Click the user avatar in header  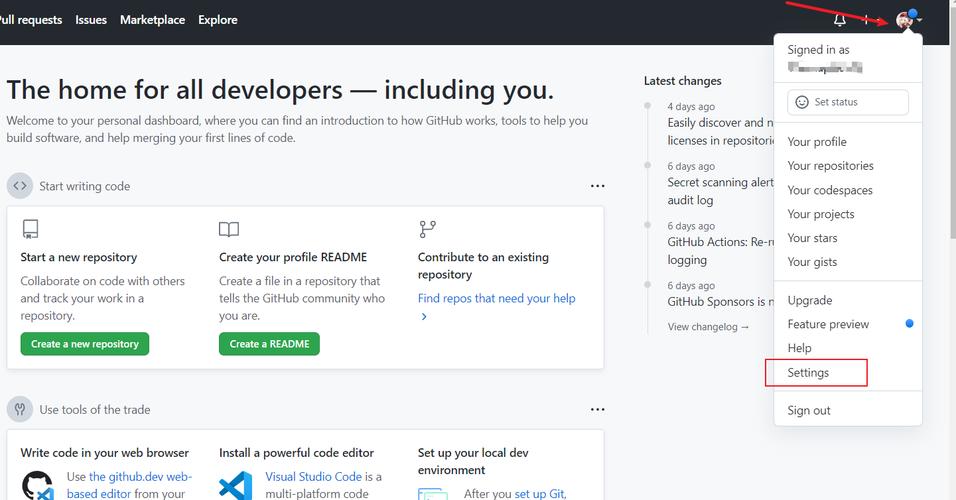click(x=904, y=20)
